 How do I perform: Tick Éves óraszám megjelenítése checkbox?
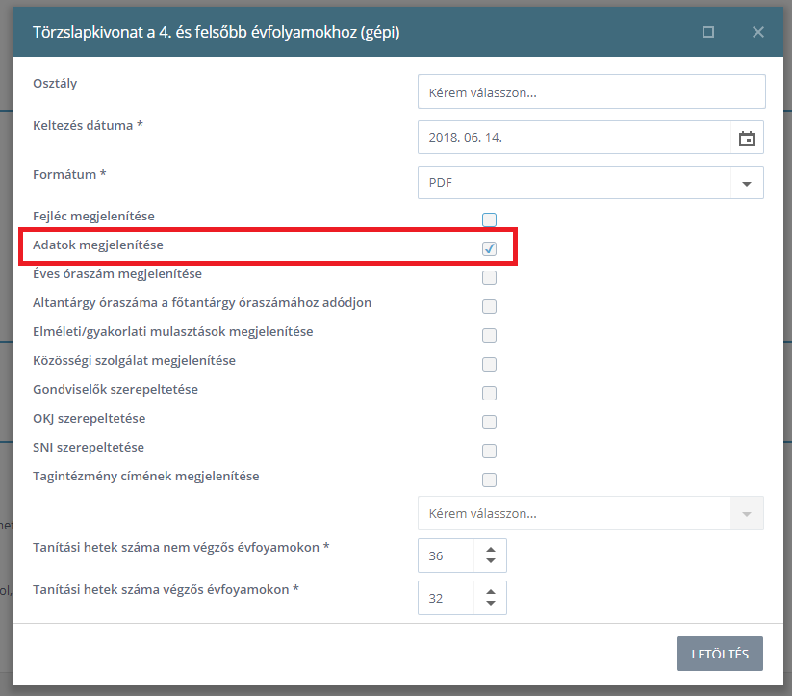coord(489,277)
